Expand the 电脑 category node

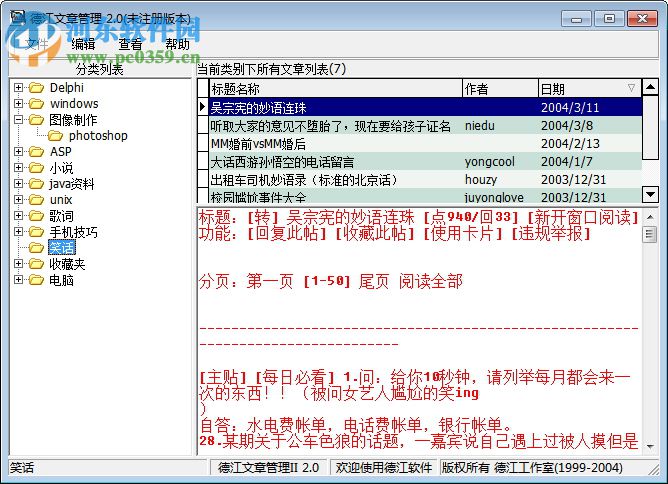tap(18, 279)
